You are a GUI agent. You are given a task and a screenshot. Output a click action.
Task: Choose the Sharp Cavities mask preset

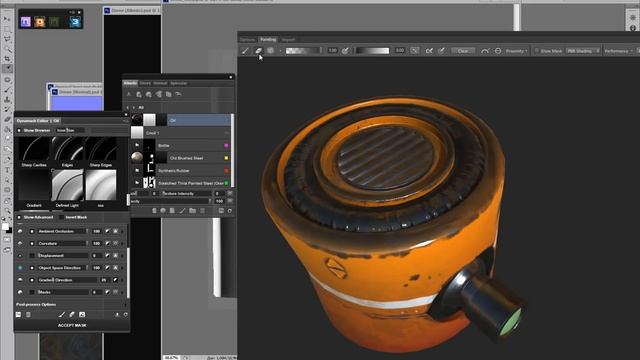click(x=34, y=149)
